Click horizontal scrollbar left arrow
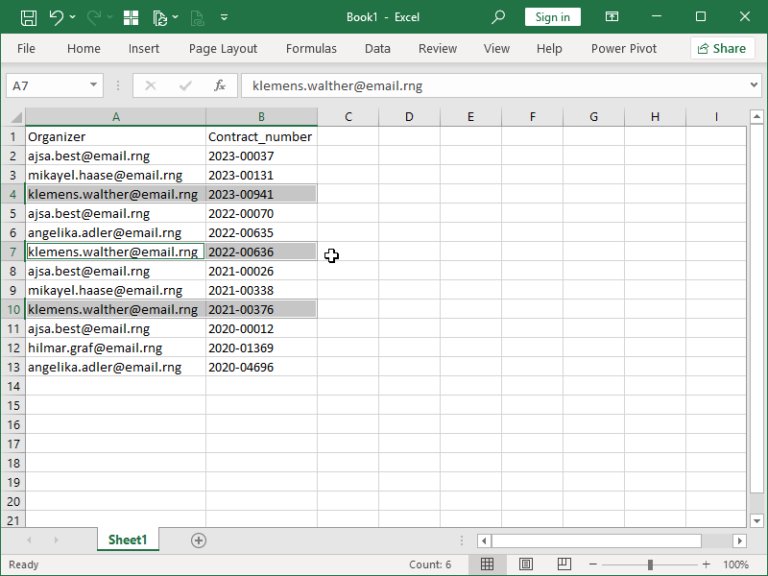 point(484,541)
